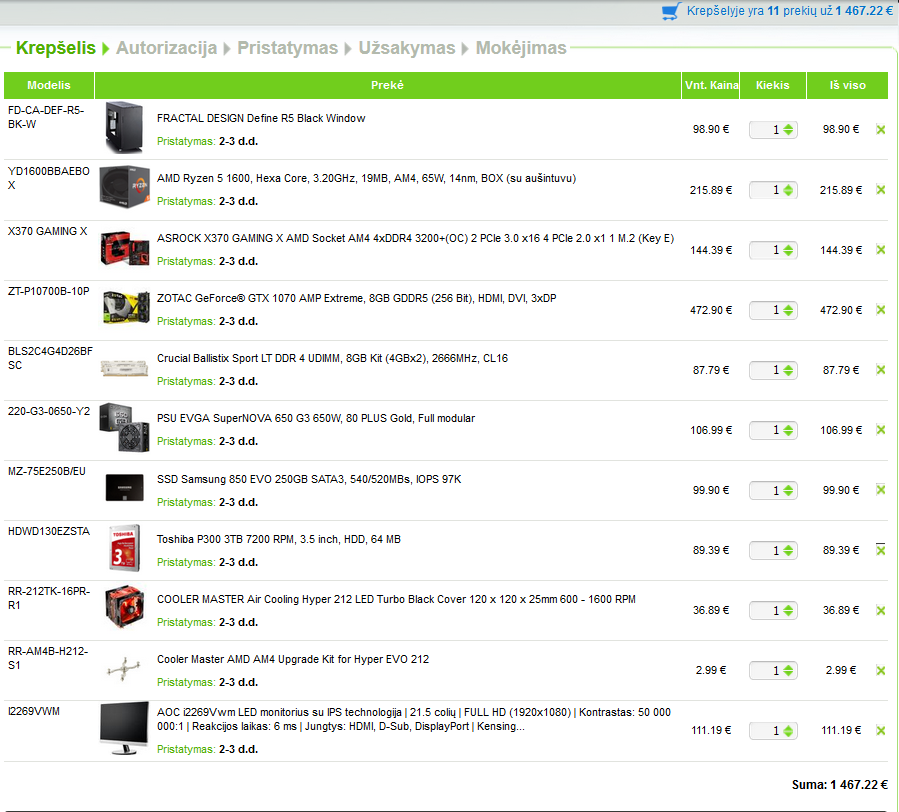Click the Iš viso column header
The image size is (899, 812).
click(x=847, y=85)
